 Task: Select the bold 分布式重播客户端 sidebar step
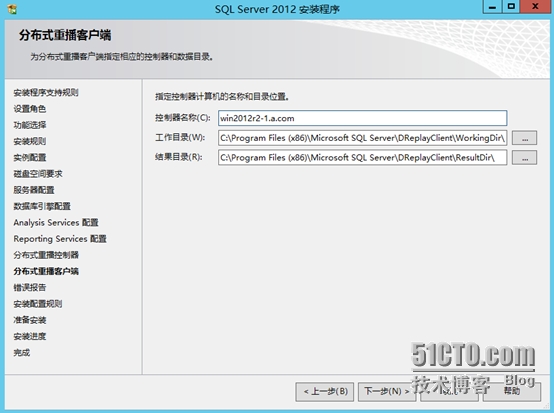pos(46,271)
